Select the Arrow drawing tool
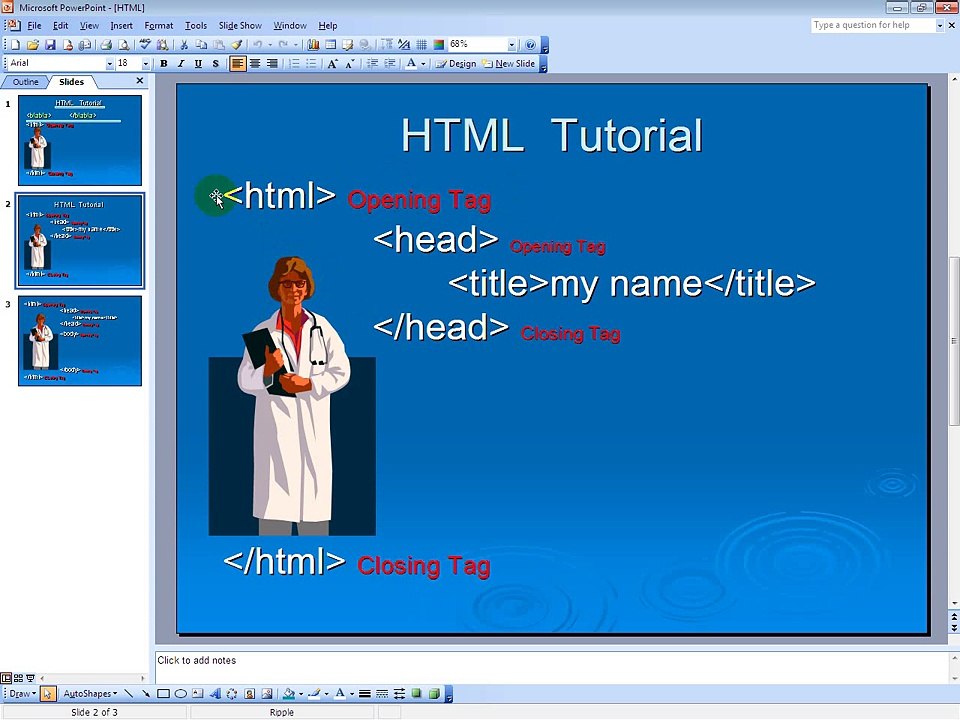Image resolution: width=960 pixels, height=720 pixels. [x=146, y=694]
